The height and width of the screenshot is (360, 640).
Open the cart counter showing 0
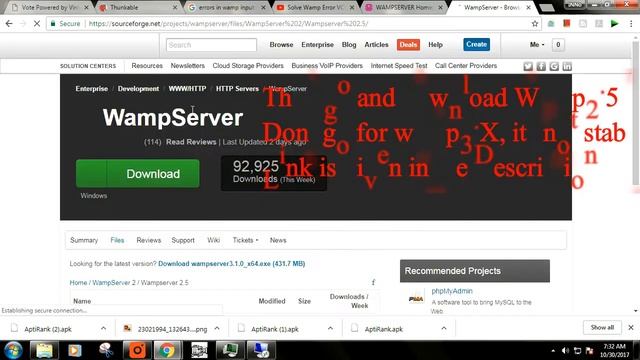point(558,44)
